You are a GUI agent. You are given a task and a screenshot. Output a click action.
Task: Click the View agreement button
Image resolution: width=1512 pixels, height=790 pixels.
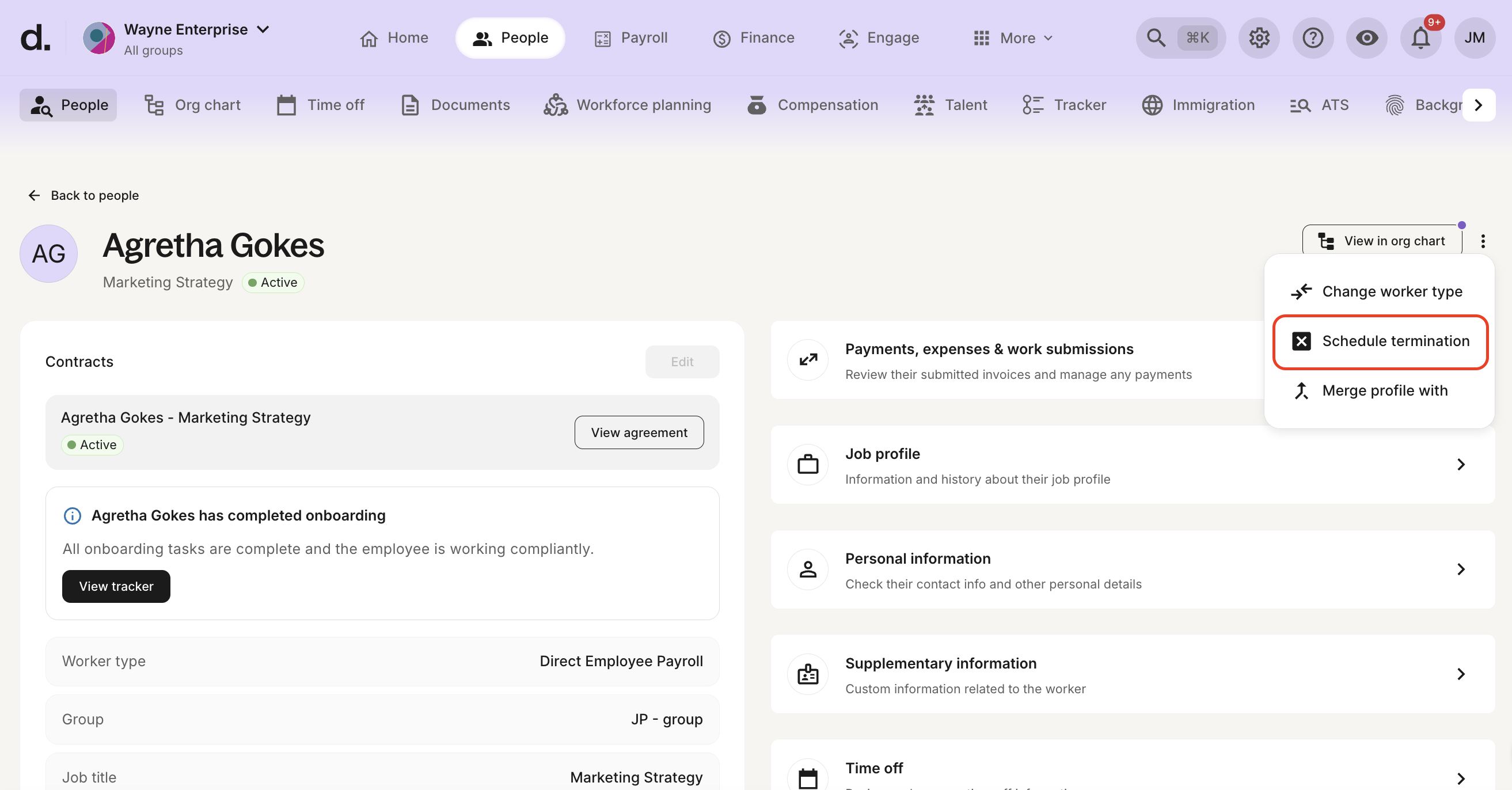pyautogui.click(x=639, y=432)
